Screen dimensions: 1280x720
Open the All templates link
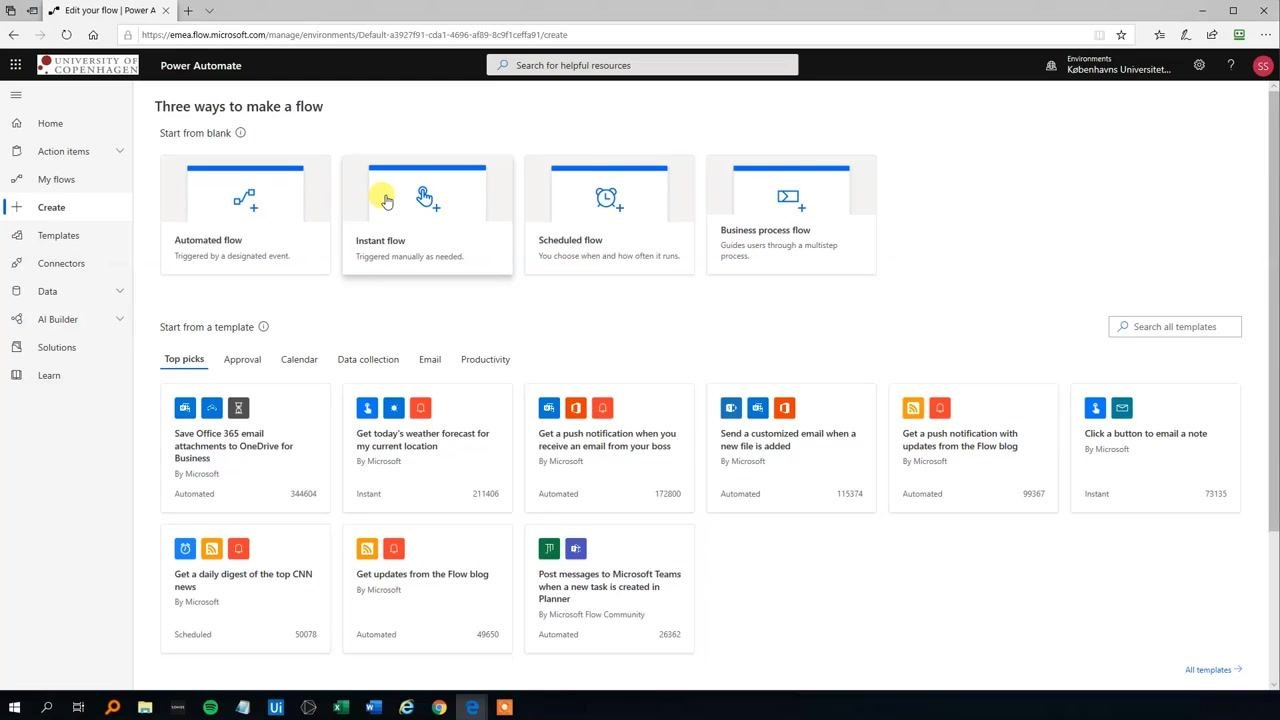[x=1213, y=670]
